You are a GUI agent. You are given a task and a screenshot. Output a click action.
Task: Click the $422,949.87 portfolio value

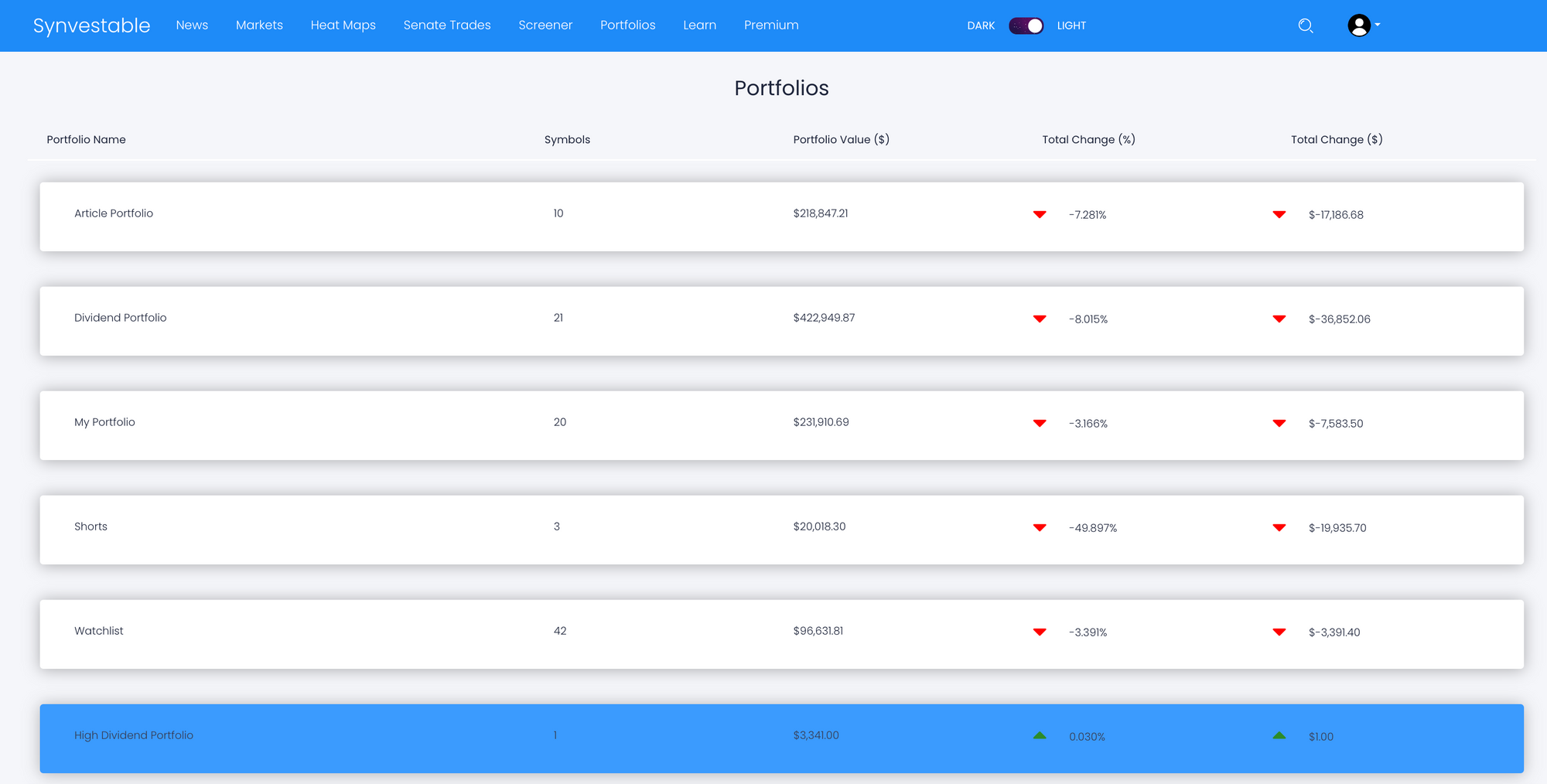pyautogui.click(x=824, y=318)
